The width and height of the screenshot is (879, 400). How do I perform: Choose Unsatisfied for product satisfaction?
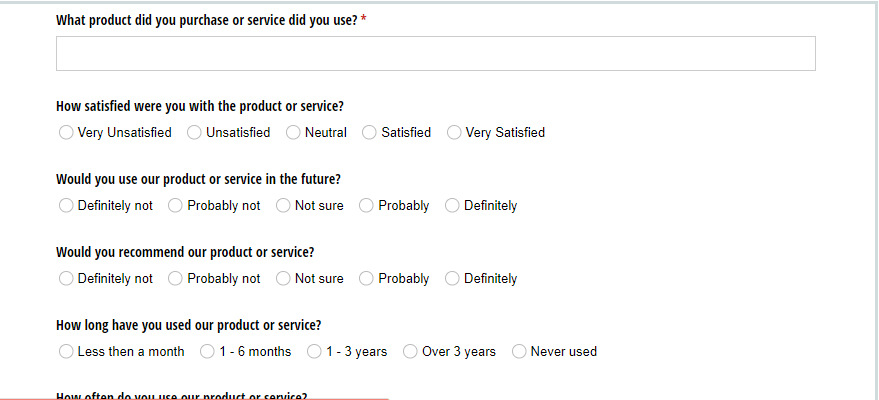(x=194, y=133)
